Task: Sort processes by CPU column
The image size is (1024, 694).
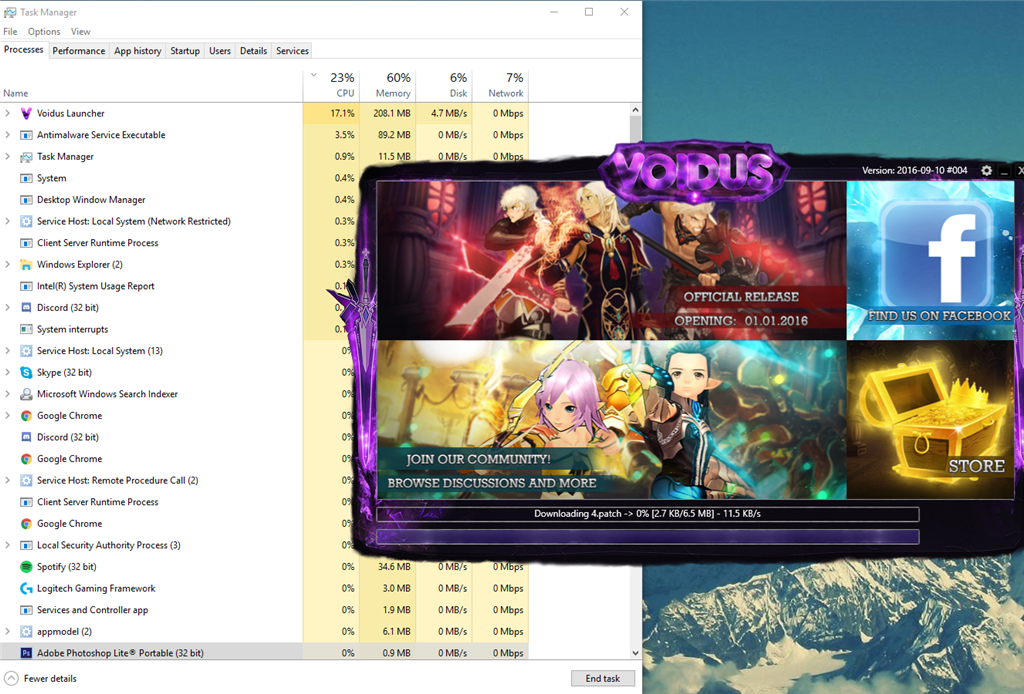Action: (331, 86)
